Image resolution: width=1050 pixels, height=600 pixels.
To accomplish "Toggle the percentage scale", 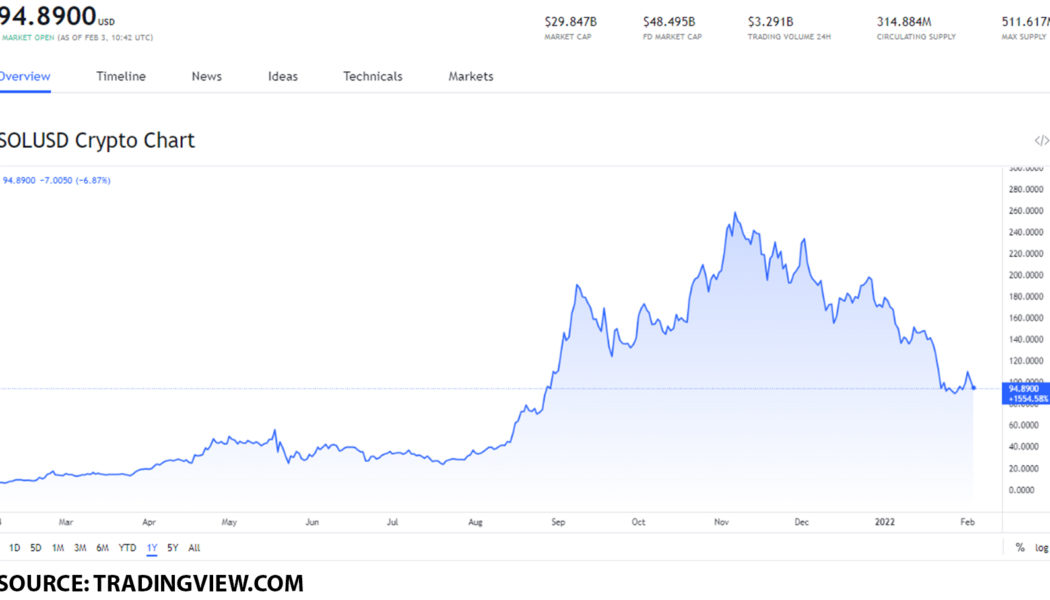I will point(1019,548).
